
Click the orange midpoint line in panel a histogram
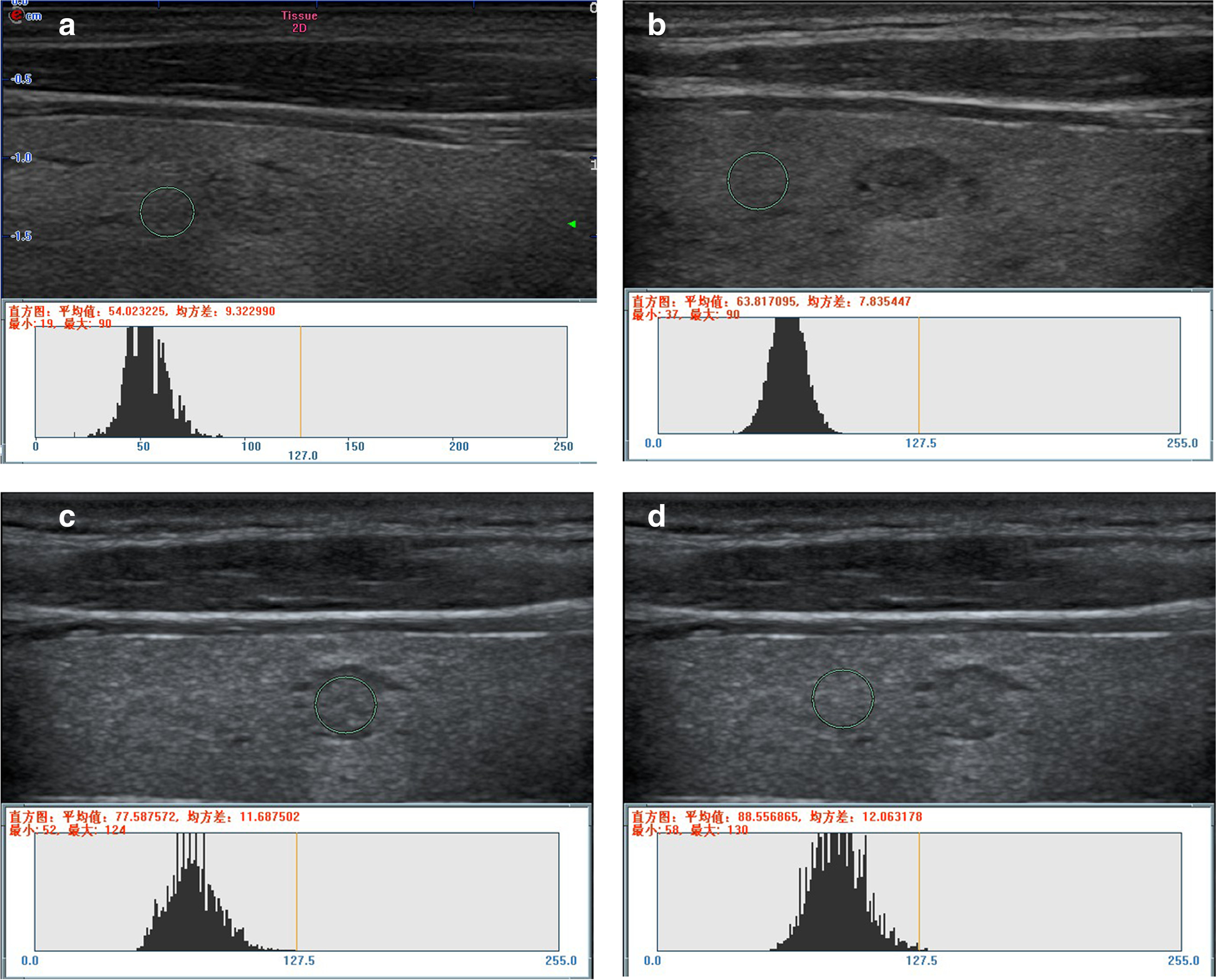[x=300, y=381]
